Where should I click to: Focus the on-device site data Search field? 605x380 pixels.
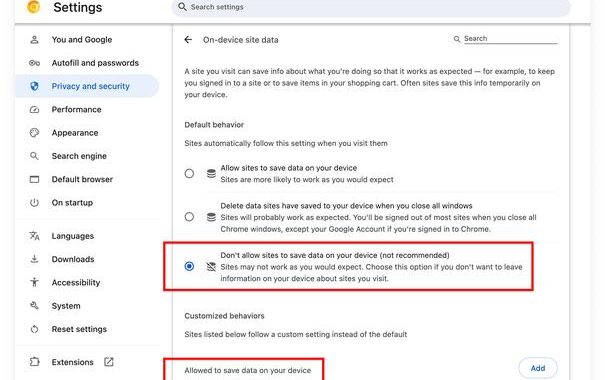[510, 39]
